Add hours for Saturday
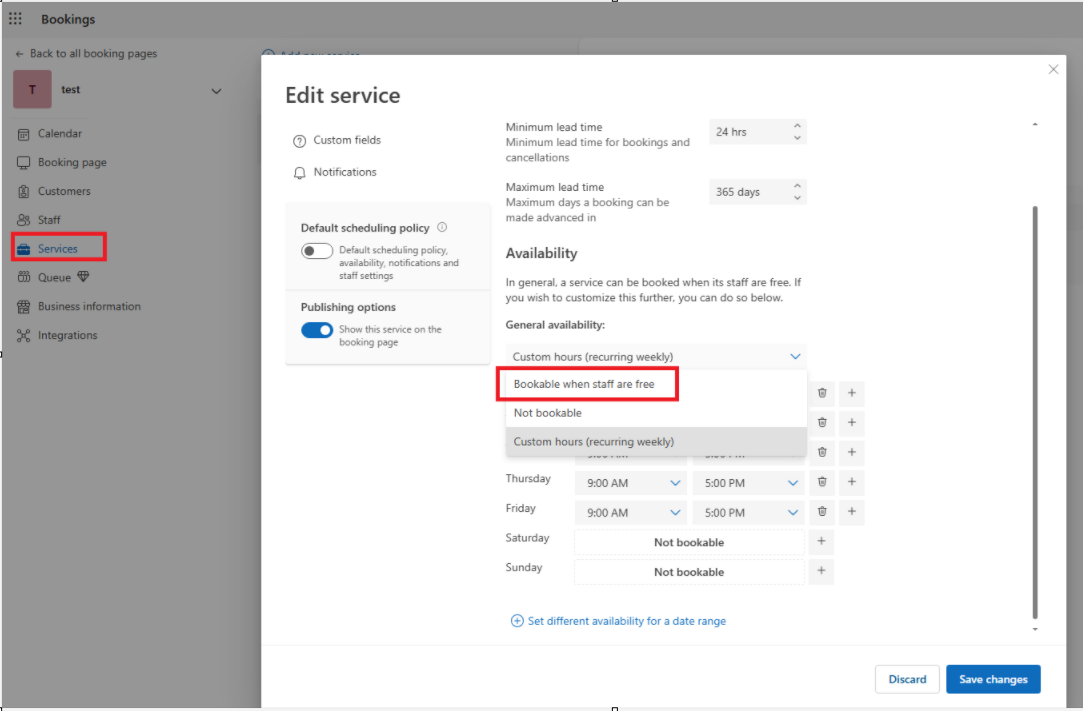Screen dimensions: 1083x711 821,542
